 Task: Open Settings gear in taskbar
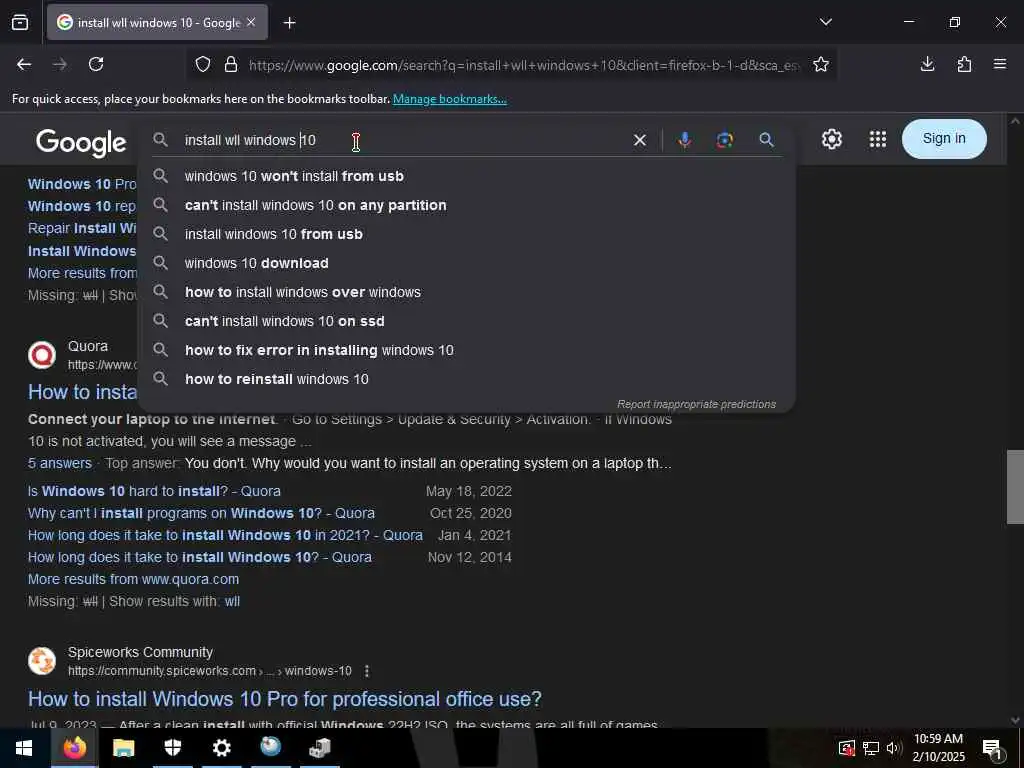tap(221, 748)
